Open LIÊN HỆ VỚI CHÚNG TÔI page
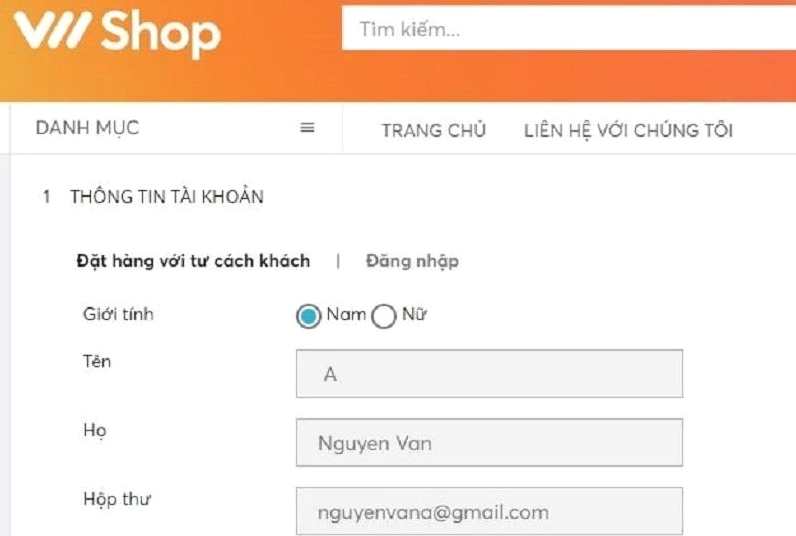This screenshot has height=536, width=796. tap(628, 130)
